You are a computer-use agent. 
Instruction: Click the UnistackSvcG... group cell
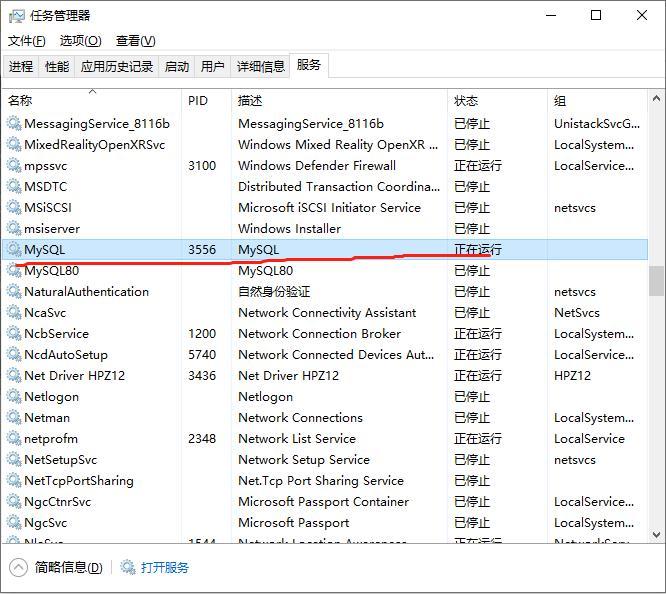[597, 124]
